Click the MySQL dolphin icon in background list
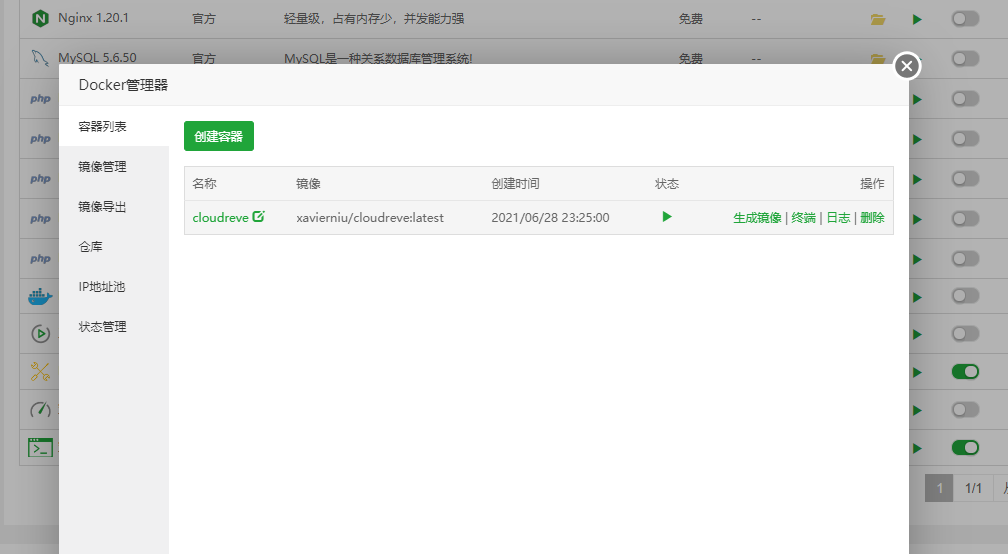 (40, 58)
